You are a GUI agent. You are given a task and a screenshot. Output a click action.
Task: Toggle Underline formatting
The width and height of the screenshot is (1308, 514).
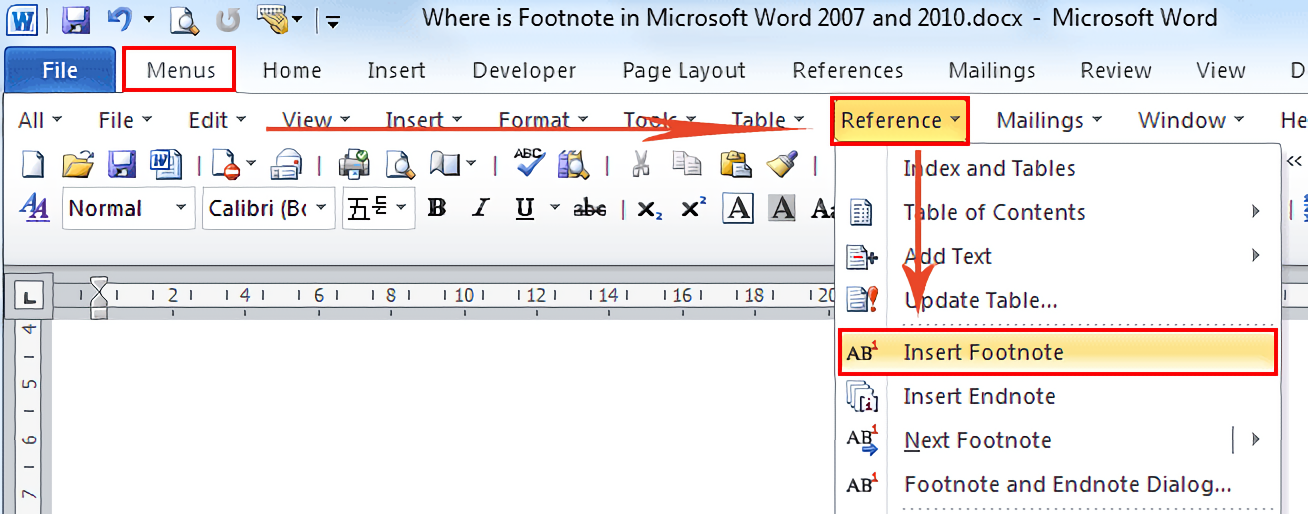(525, 208)
